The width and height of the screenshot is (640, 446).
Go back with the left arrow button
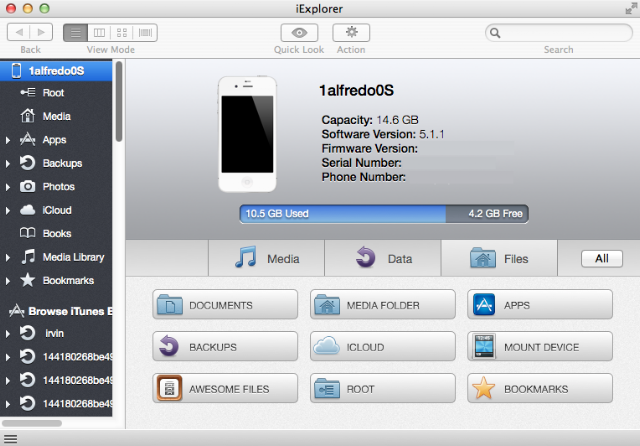tap(19, 32)
